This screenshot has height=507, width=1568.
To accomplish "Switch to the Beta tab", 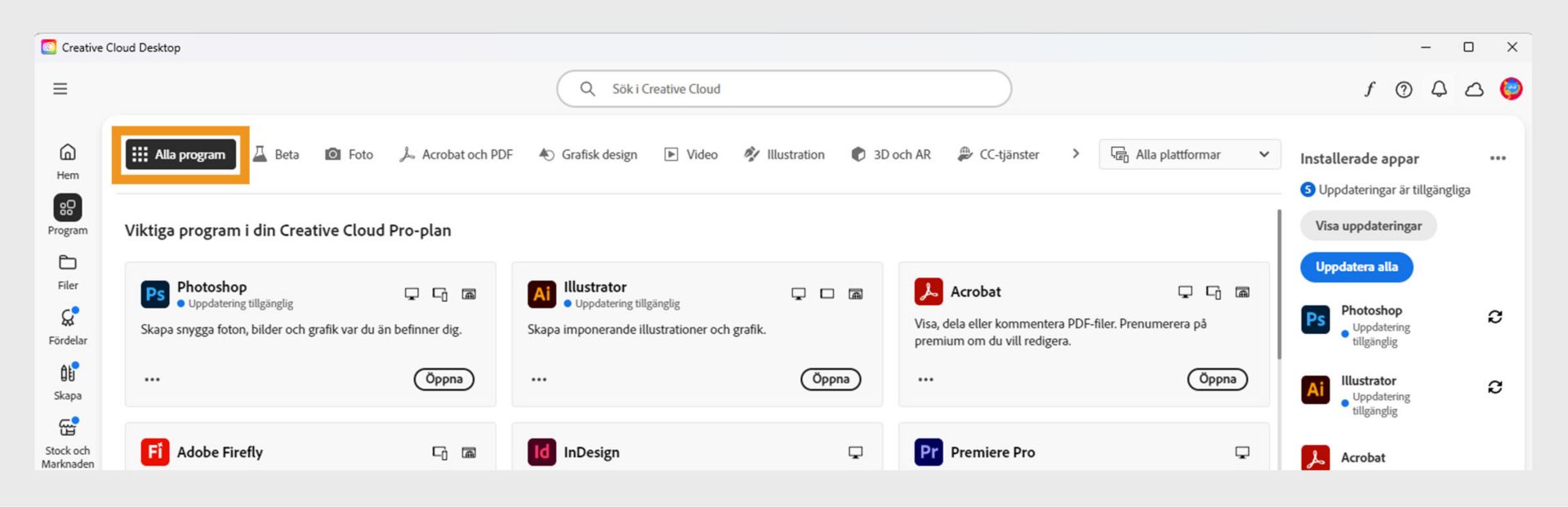I will (277, 154).
